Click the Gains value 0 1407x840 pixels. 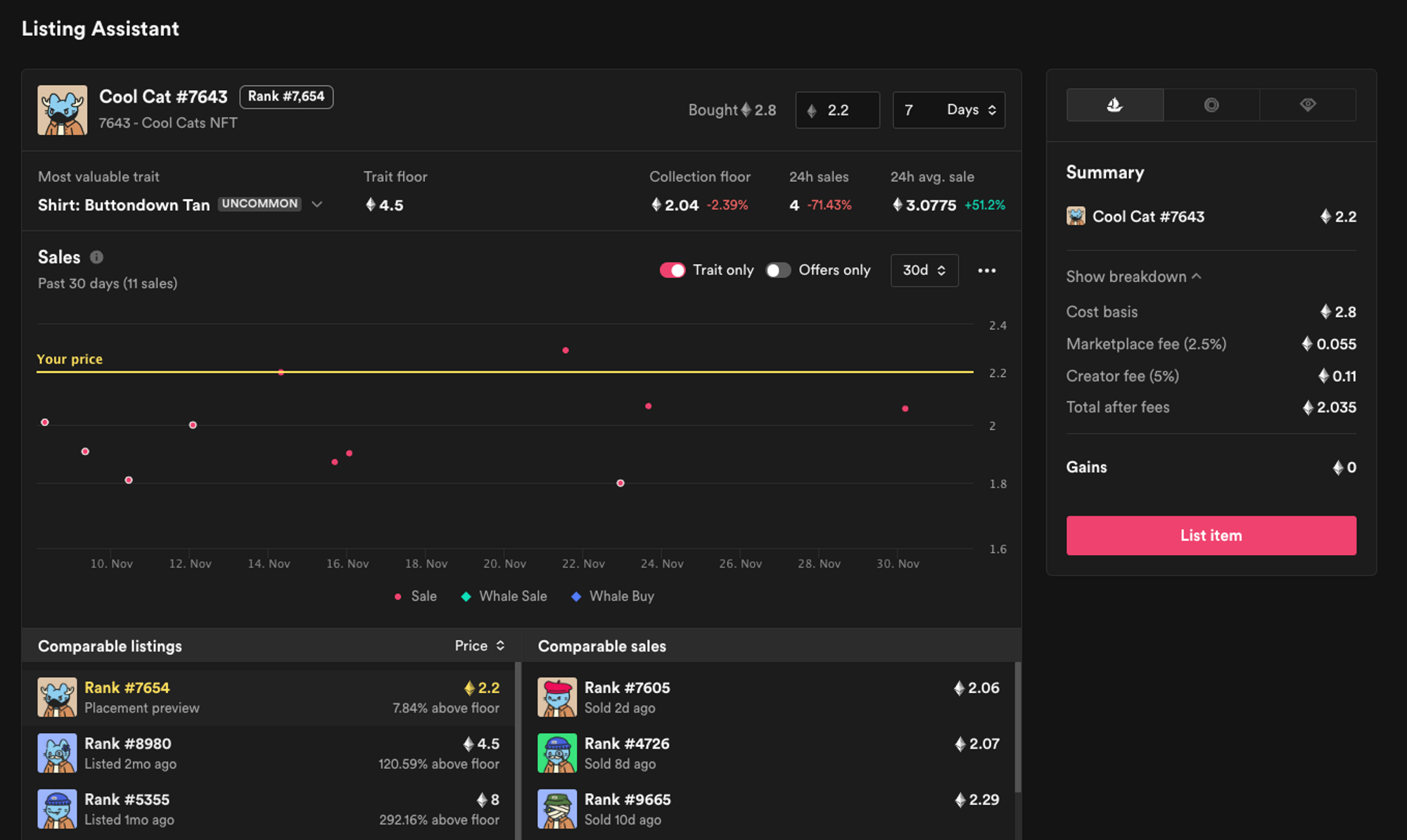coord(1344,467)
